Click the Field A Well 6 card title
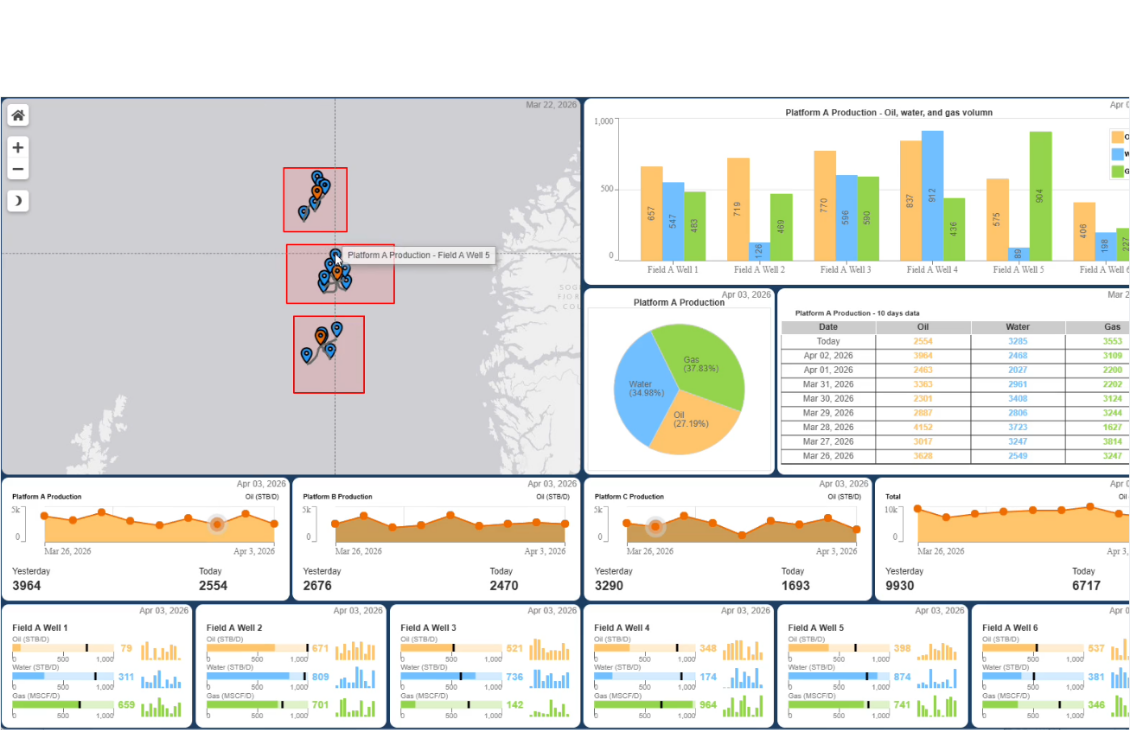1130x730 pixels. point(1010,628)
